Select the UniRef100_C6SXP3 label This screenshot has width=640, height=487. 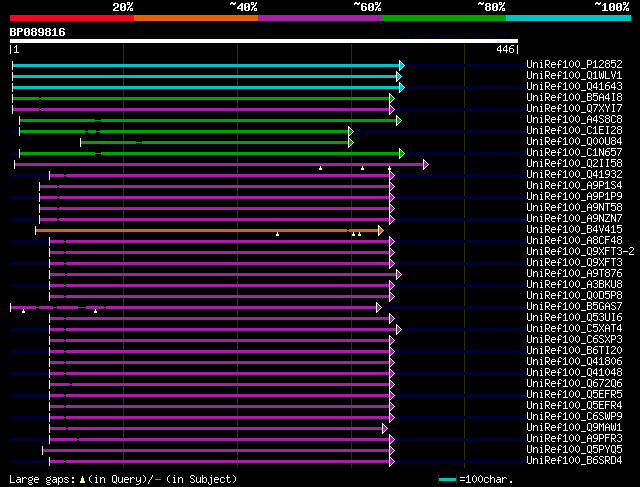pyautogui.click(x=574, y=340)
